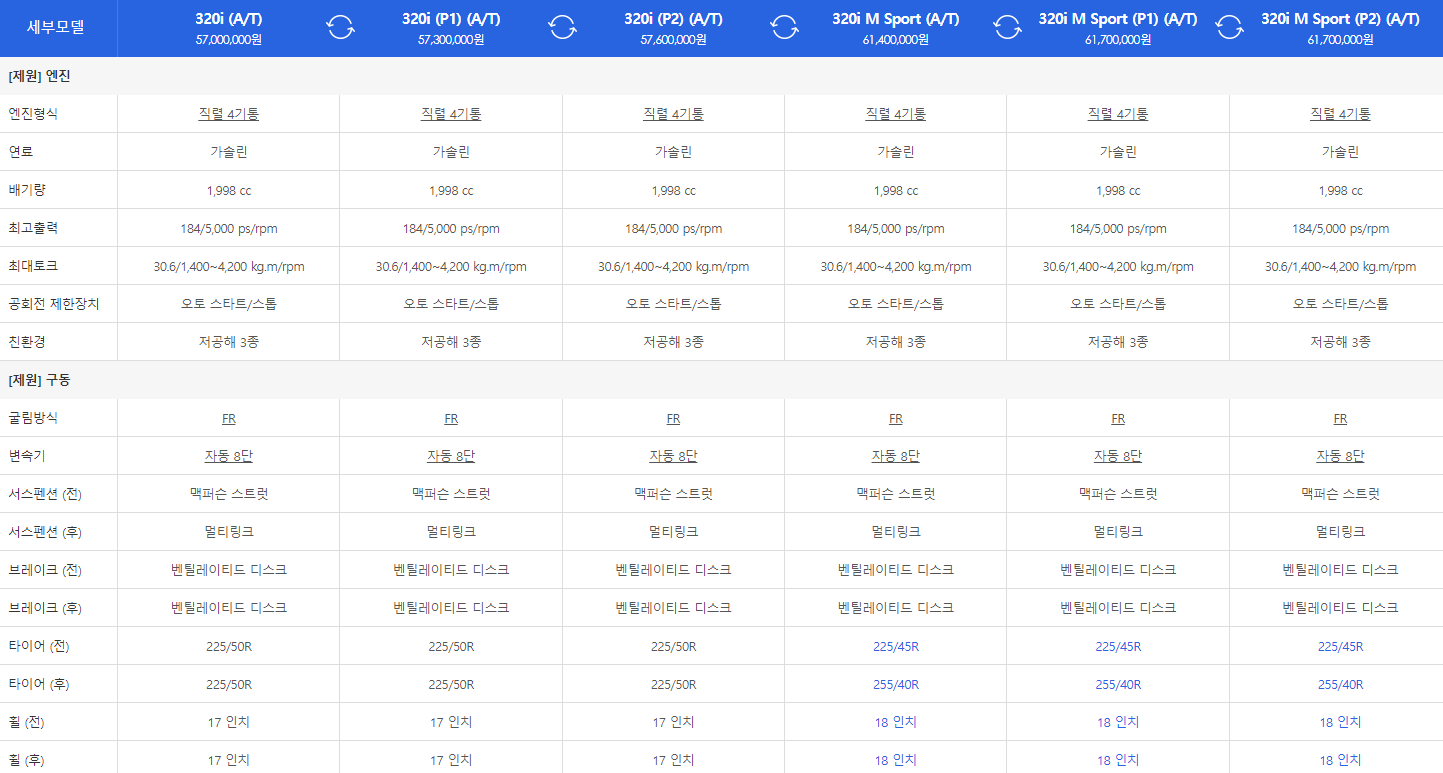Image resolution: width=1443 pixels, height=773 pixels.
Task: Select the 320i (P1) (A/T) column header
Action: [x=451, y=28]
